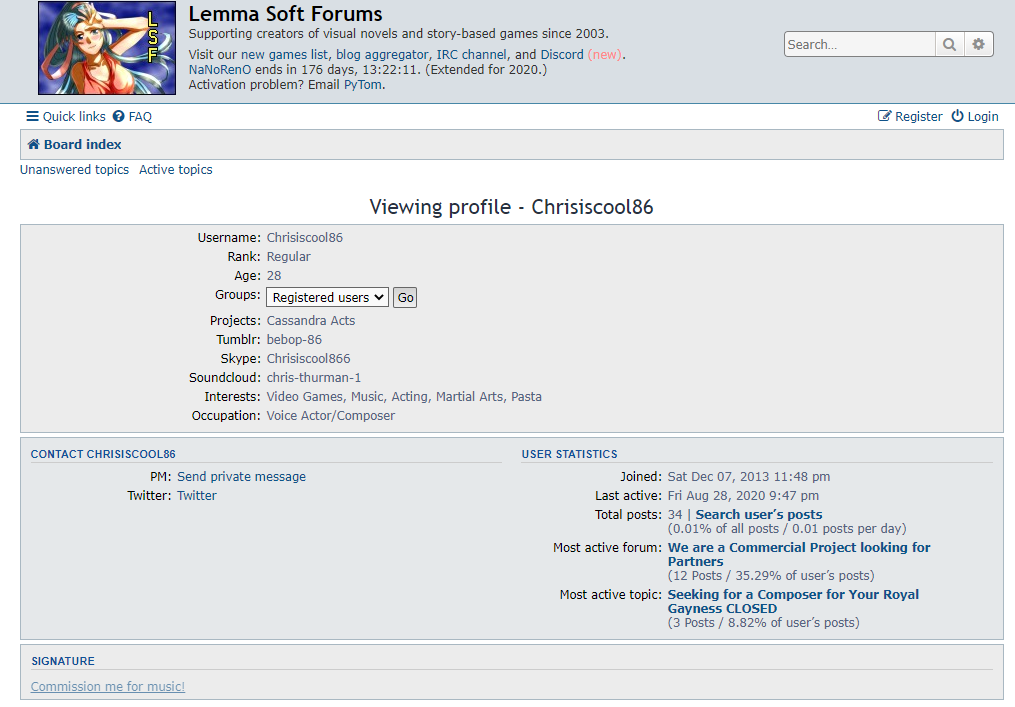The height and width of the screenshot is (707, 1015).
Task: Click the Register pencil icon
Action: click(884, 116)
